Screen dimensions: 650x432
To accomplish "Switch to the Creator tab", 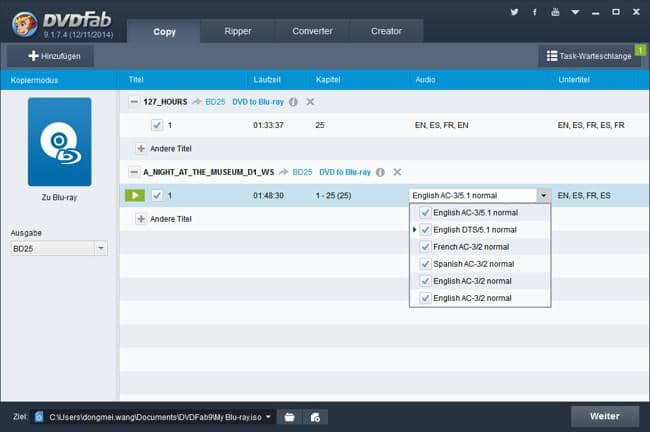I will (386, 31).
